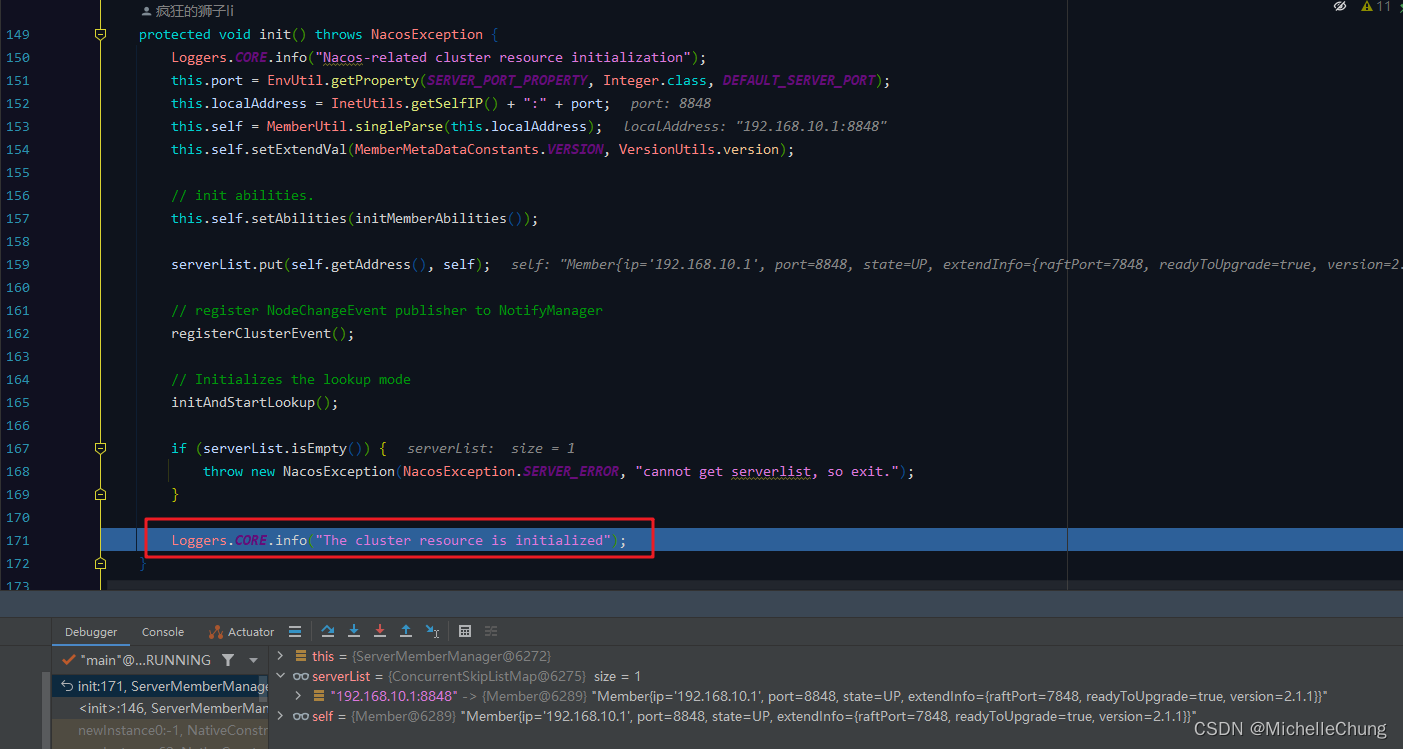Click VersionUtils.version on line 154

coord(699,149)
